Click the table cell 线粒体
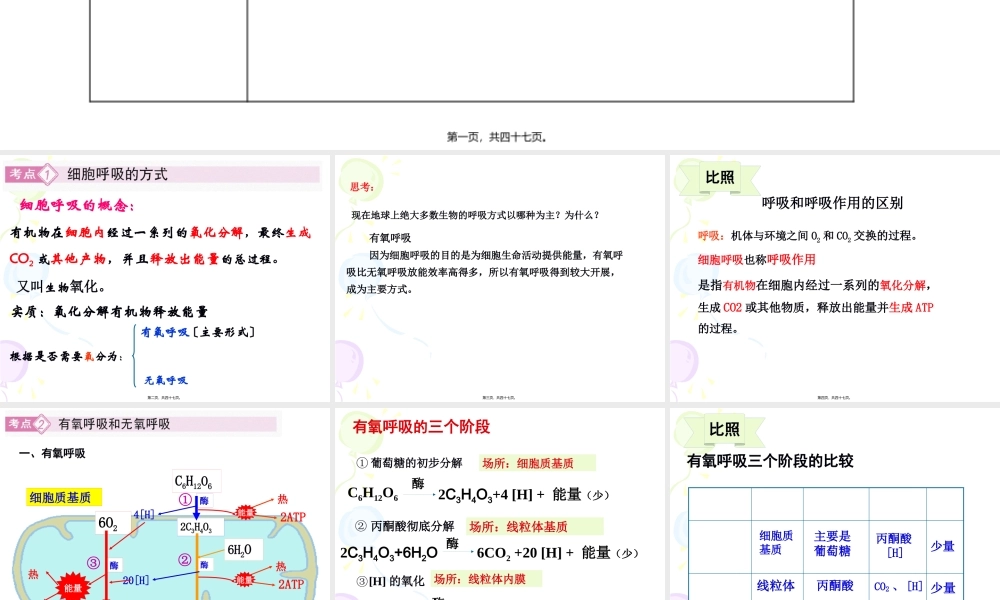 776,585
